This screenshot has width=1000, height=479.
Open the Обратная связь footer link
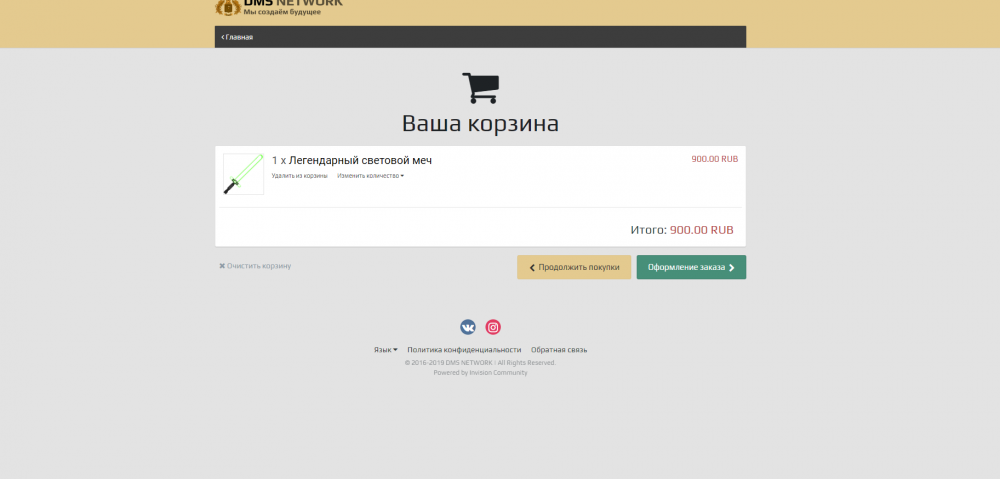(559, 350)
